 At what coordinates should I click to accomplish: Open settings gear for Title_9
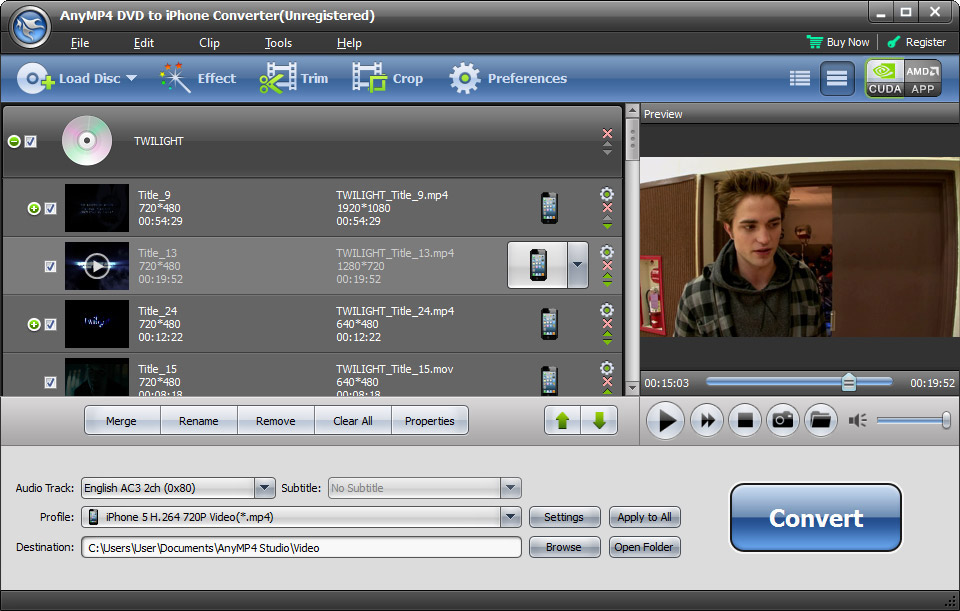pos(607,194)
